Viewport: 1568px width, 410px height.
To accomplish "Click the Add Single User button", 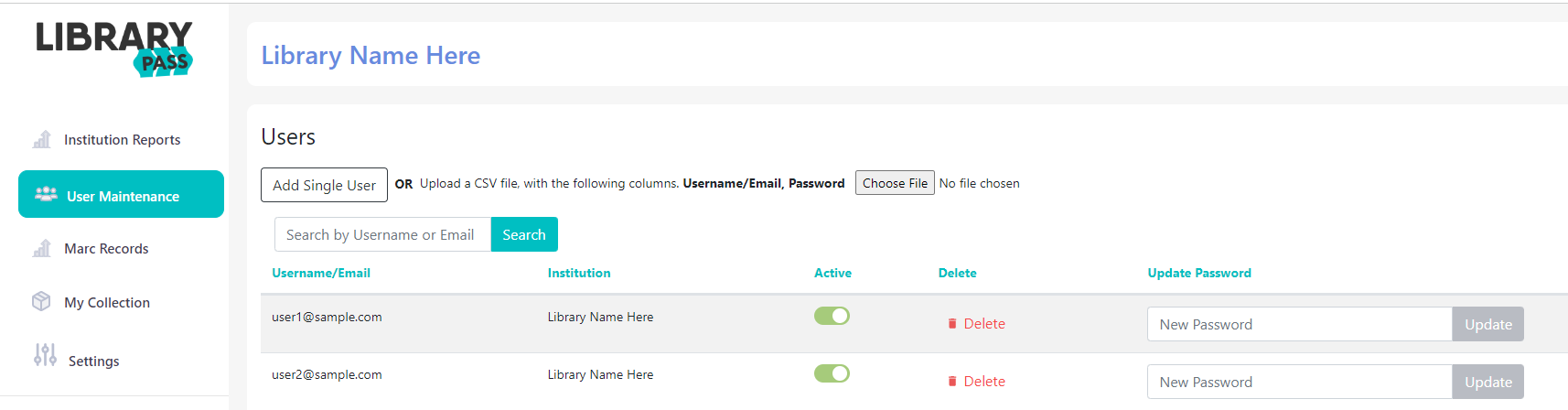I will point(324,185).
